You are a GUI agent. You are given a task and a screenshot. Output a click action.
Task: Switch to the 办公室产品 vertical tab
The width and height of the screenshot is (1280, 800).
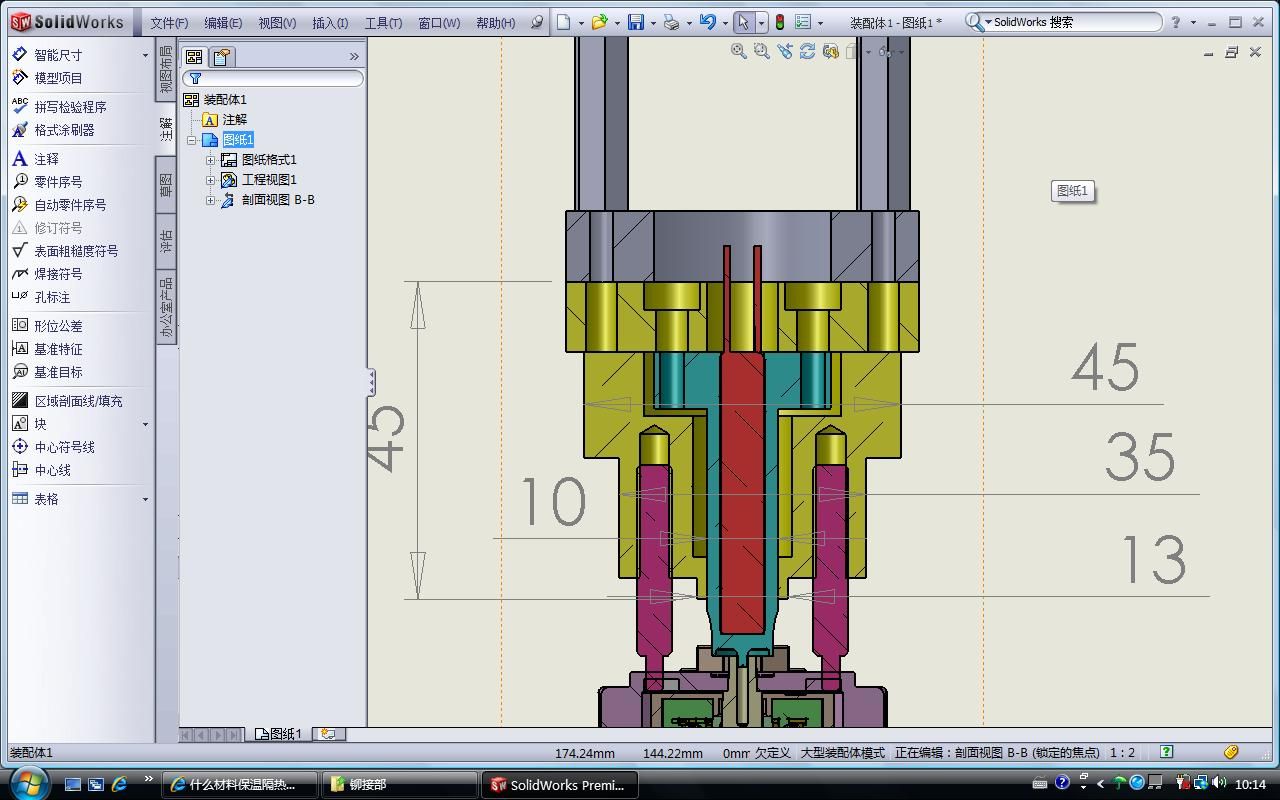point(166,307)
